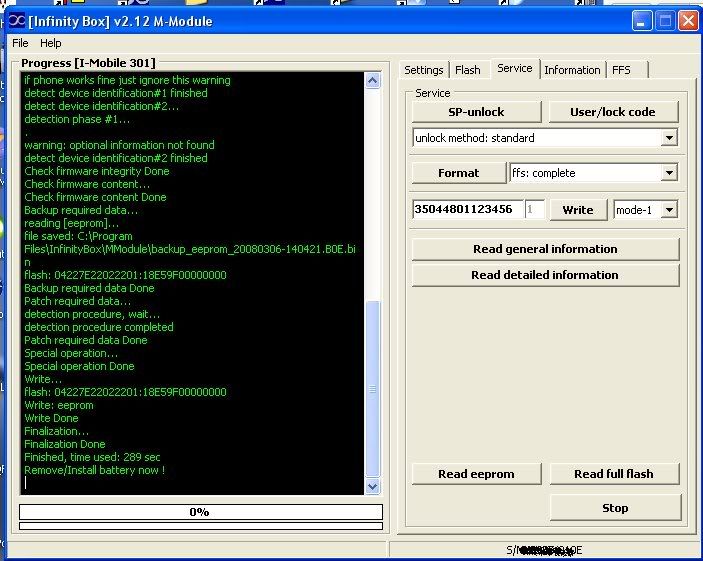
Task: Click the Format button
Action: click(459, 173)
